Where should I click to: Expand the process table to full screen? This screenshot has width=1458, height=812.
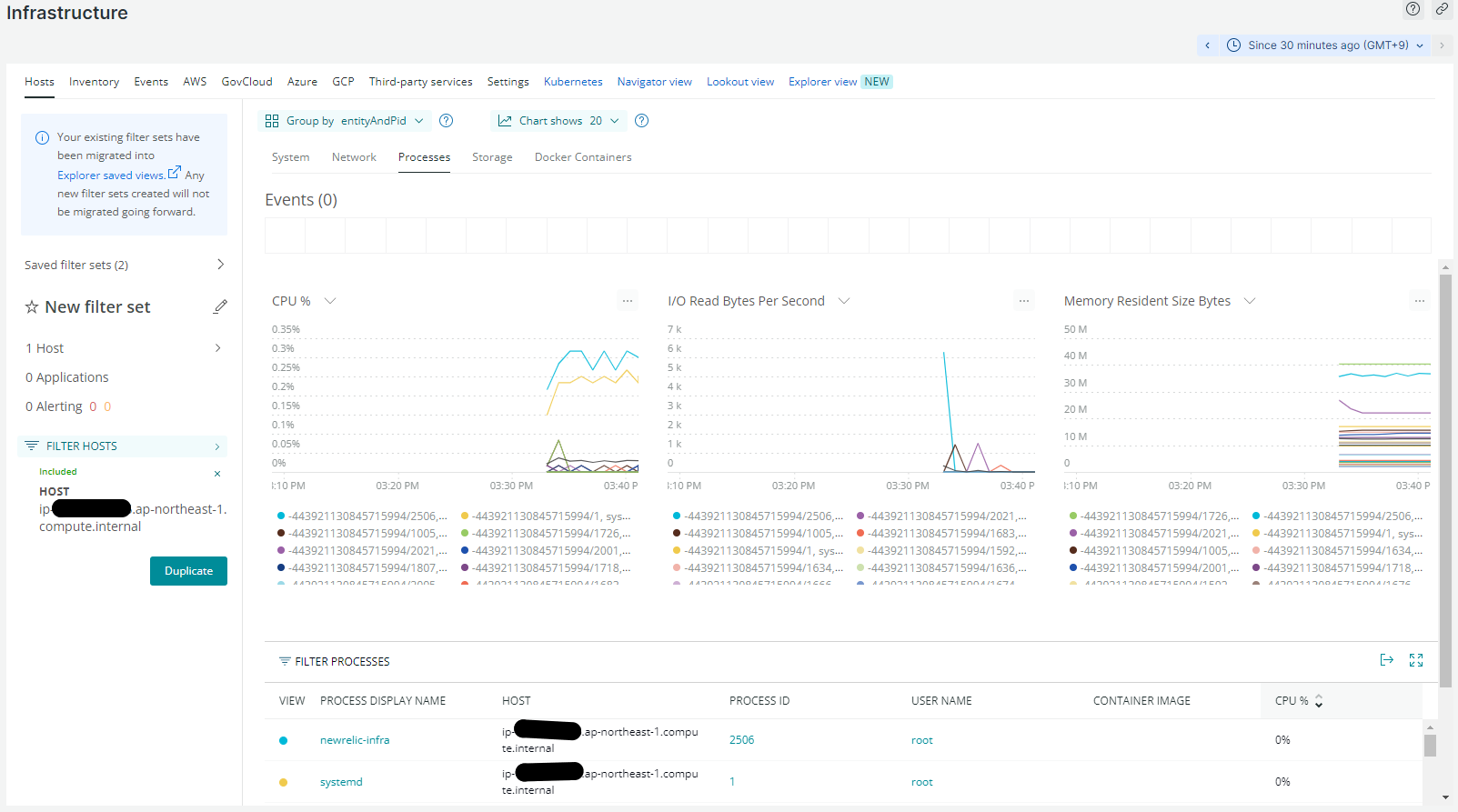tap(1416, 660)
